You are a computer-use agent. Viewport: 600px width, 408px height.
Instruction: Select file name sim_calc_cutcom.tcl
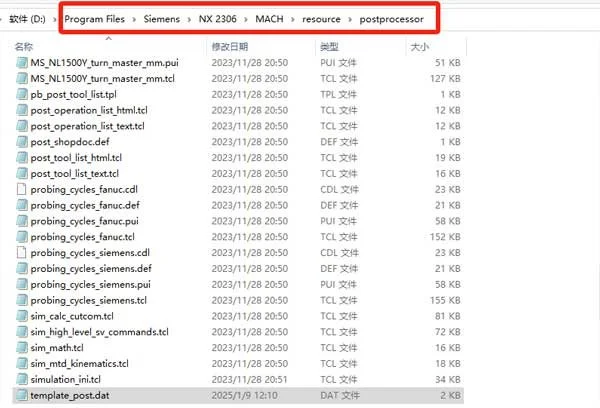click(x=72, y=316)
